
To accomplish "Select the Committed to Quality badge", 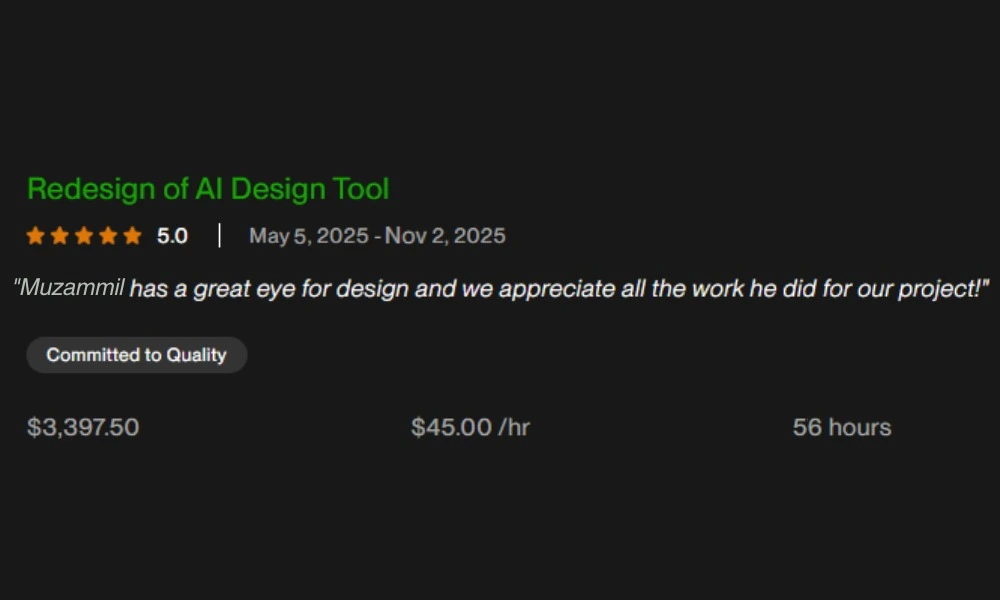I will point(136,355).
